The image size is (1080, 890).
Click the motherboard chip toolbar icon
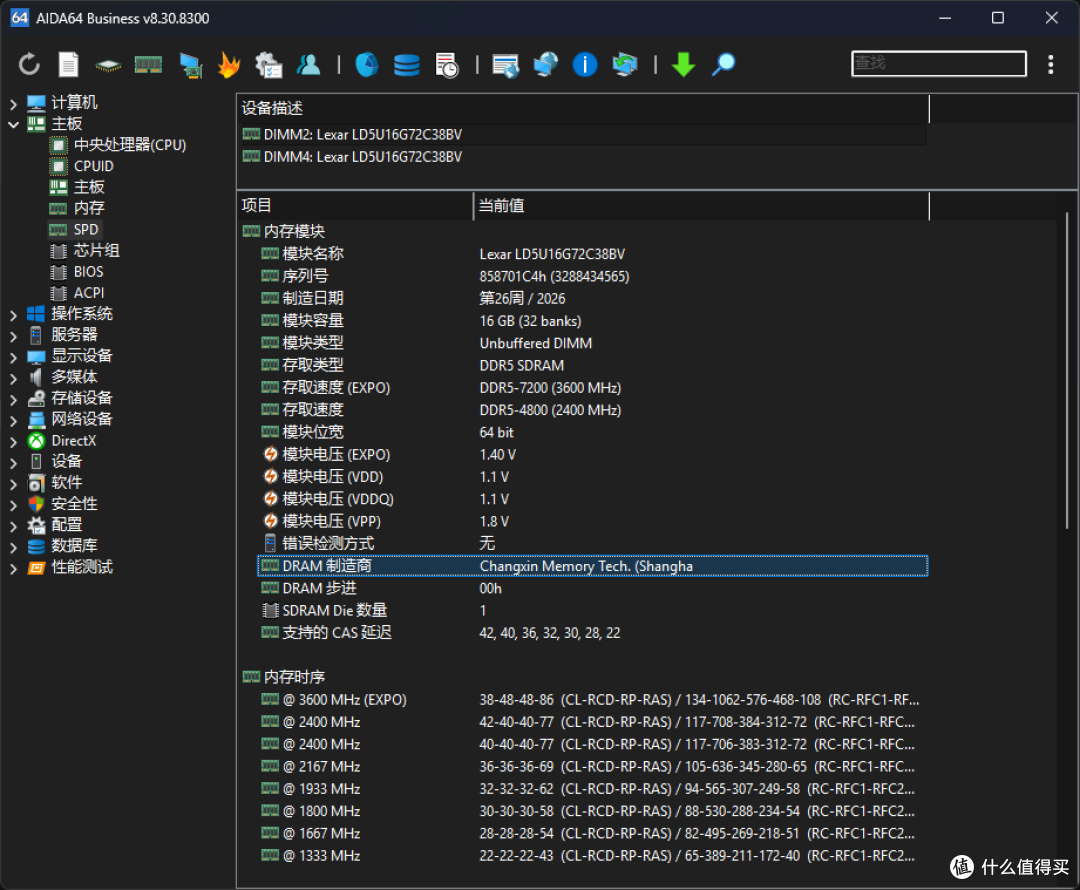(108, 65)
